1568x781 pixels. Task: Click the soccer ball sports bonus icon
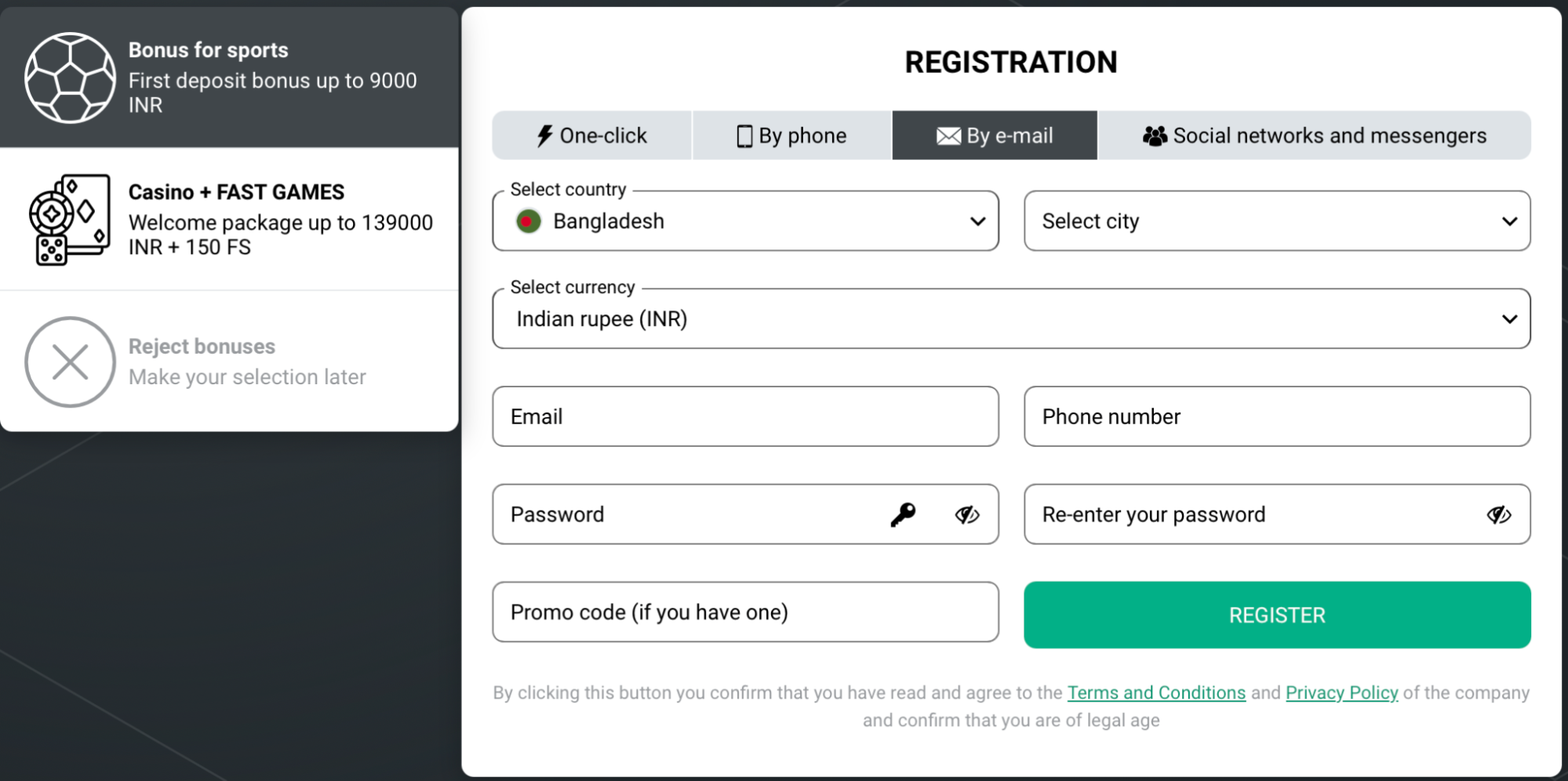coord(70,78)
